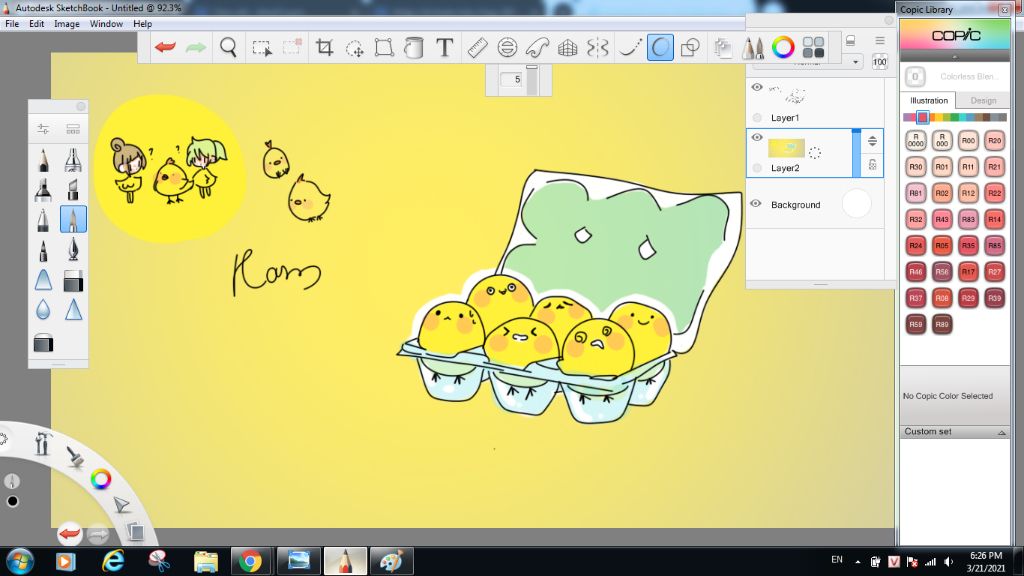The image size is (1024, 576).
Task: Toggle the Predictive Stroke tool
Action: tap(660, 48)
